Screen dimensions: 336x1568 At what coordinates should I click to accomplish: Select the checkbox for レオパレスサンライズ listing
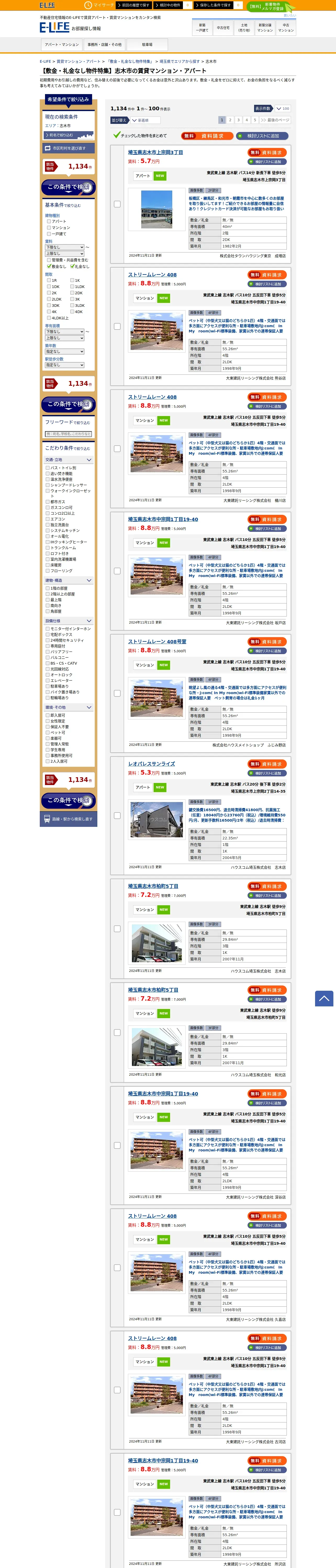coord(117,816)
